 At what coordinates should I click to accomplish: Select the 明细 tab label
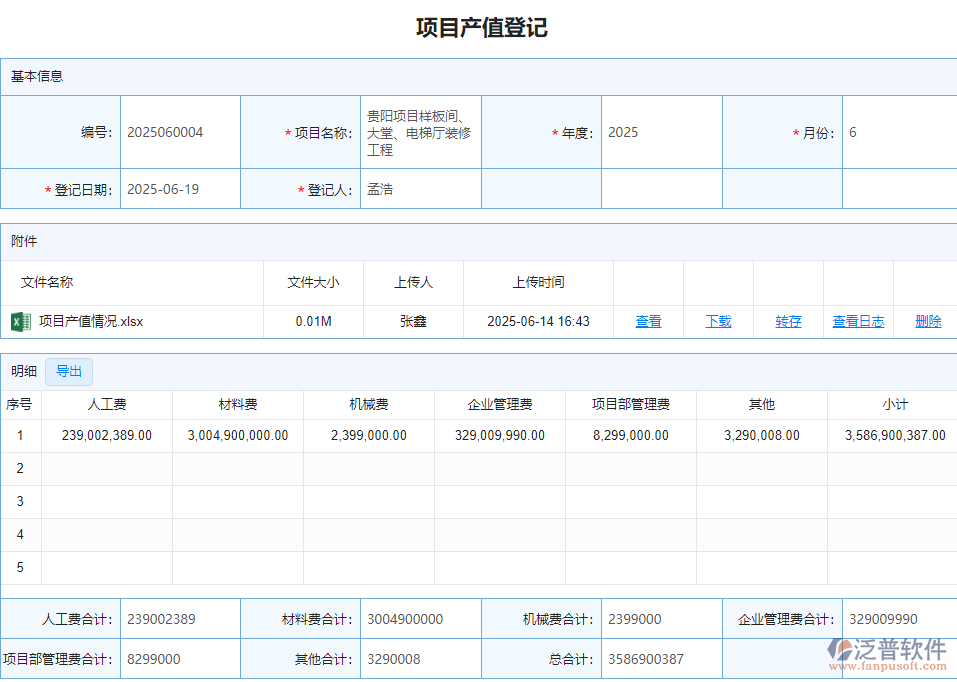pyautogui.click(x=22, y=371)
